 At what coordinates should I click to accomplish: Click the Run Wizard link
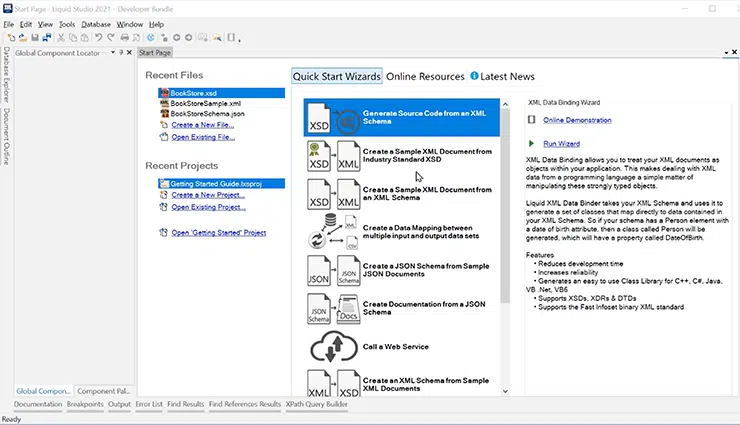(561, 144)
